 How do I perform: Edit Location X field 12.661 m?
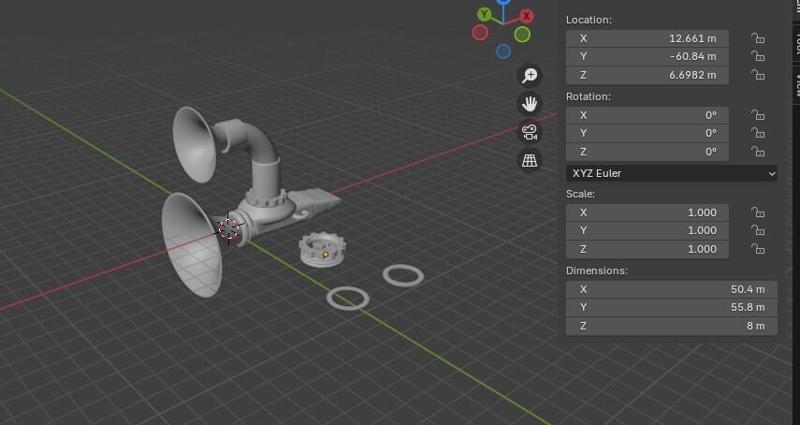tap(647, 38)
